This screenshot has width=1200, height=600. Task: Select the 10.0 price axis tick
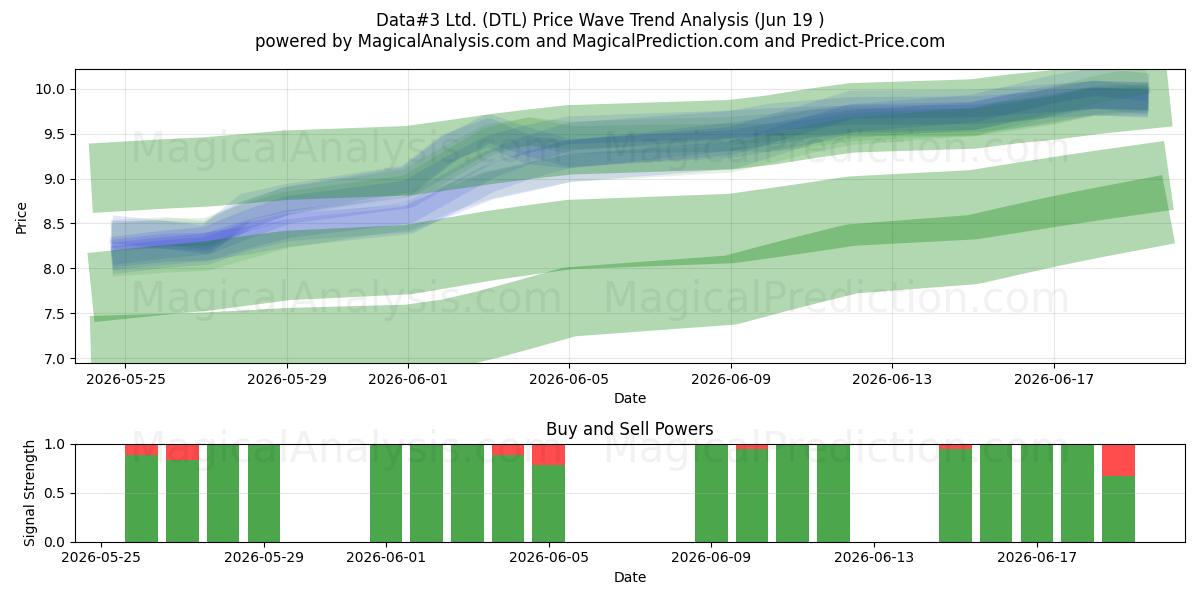pos(48,89)
